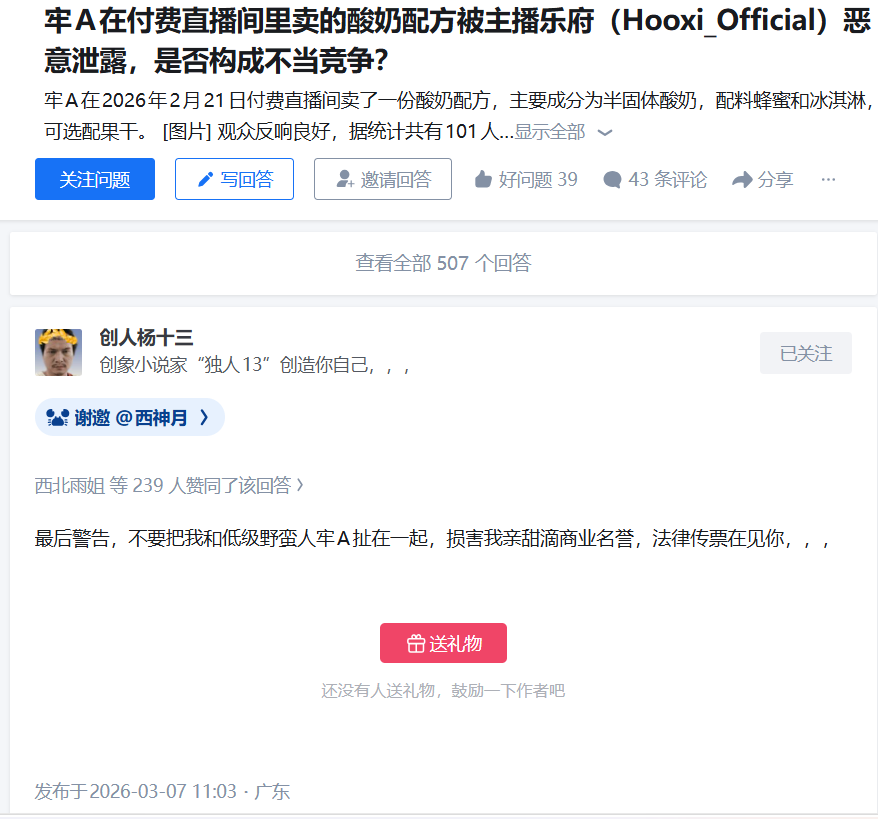This screenshot has height=819, width=878.
Task: Toggle the 已关注 follow status button
Action: tap(805, 353)
